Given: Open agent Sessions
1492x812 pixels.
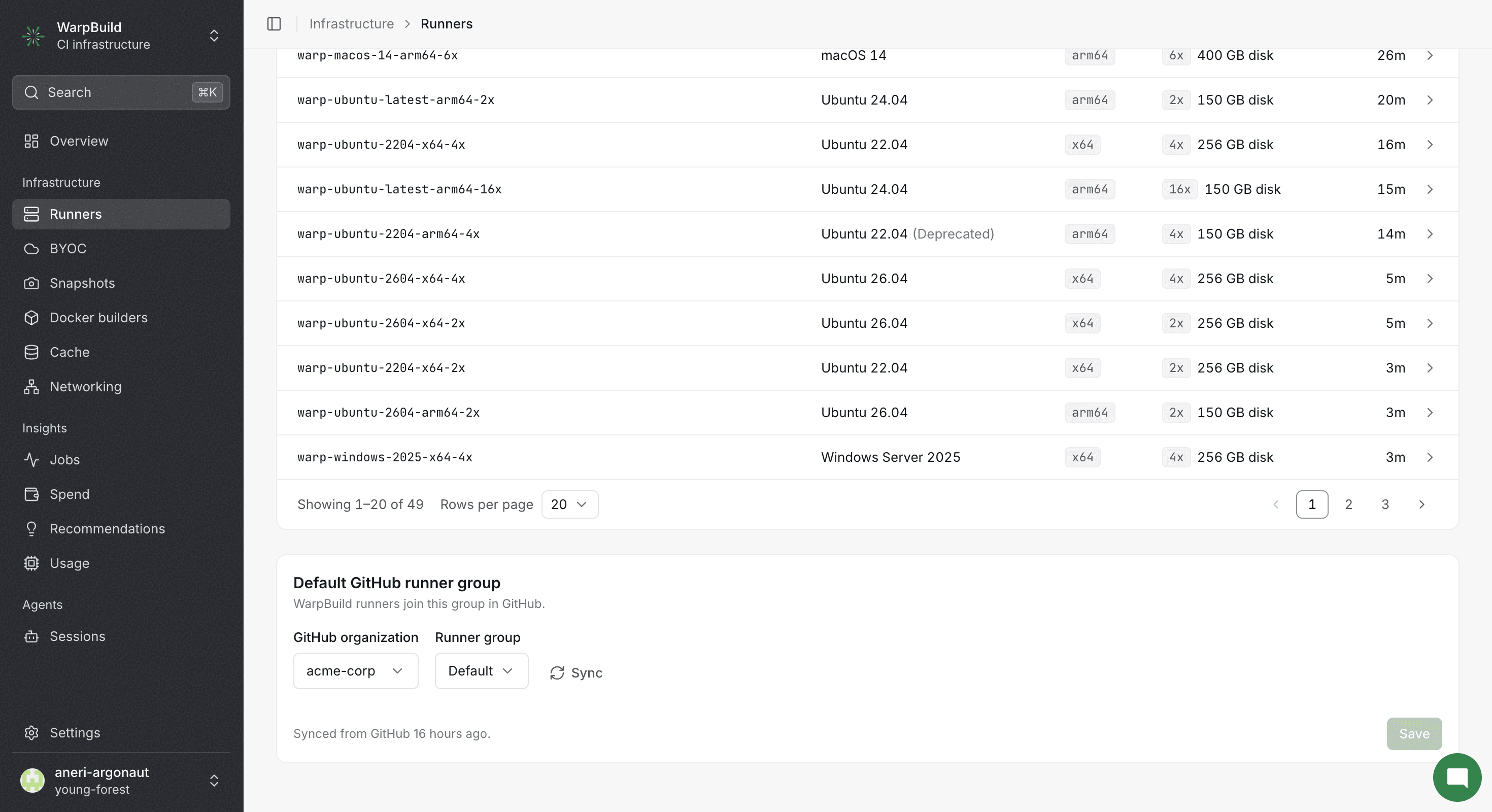Looking at the screenshot, I should click(x=121, y=636).
